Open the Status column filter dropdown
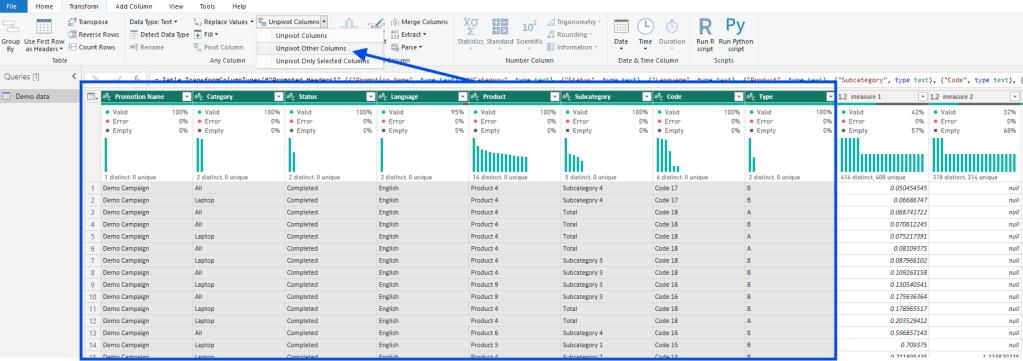The image size is (1023, 361). coord(371,97)
